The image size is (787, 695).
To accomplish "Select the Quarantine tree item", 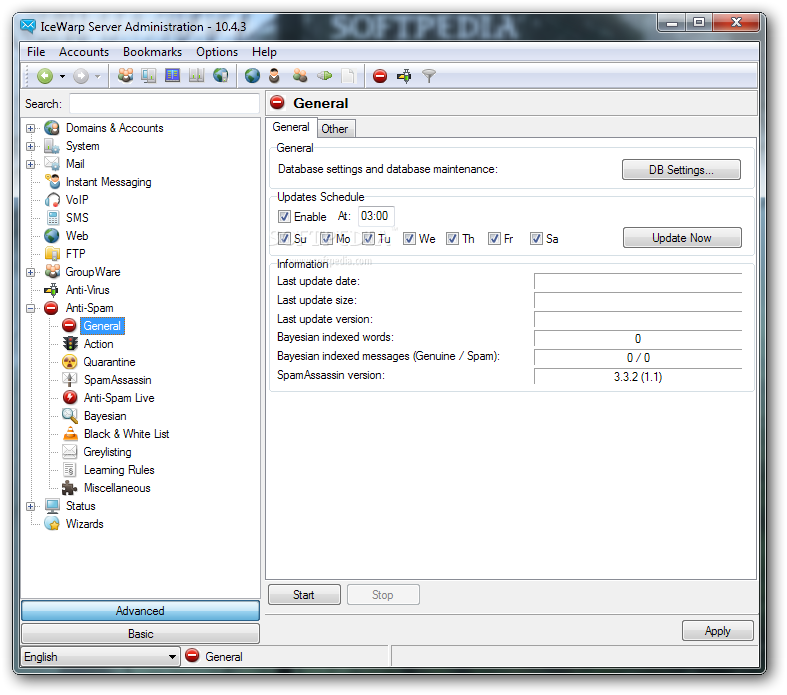I will tap(109, 362).
